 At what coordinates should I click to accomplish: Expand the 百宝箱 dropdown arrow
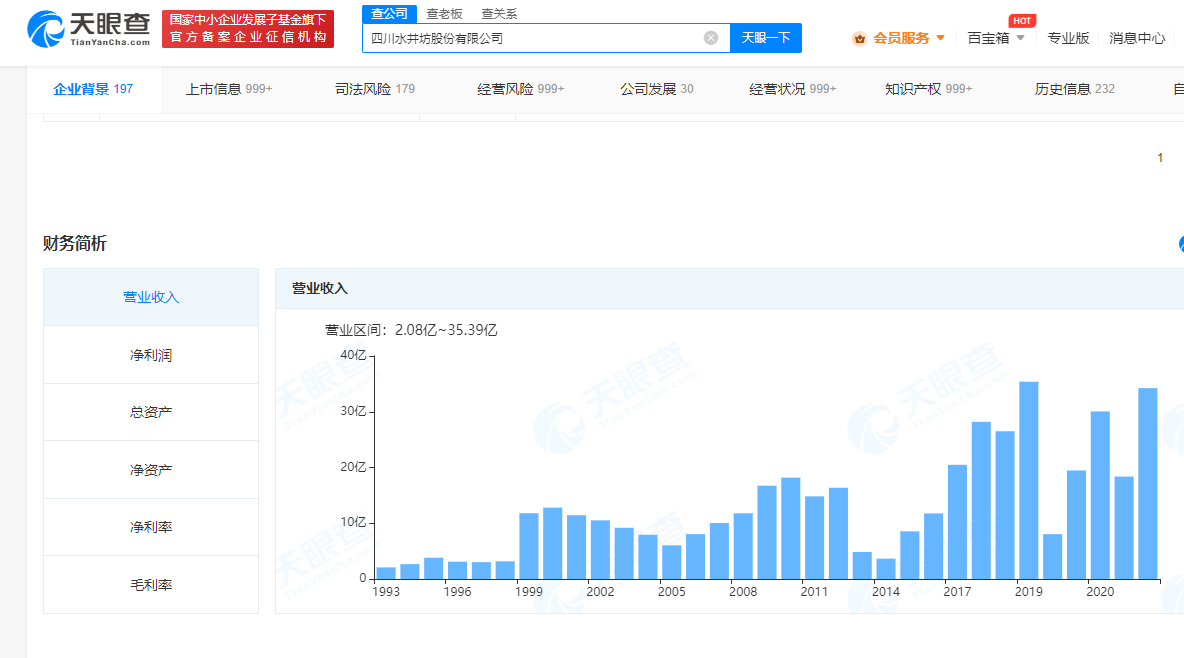click(1020, 38)
